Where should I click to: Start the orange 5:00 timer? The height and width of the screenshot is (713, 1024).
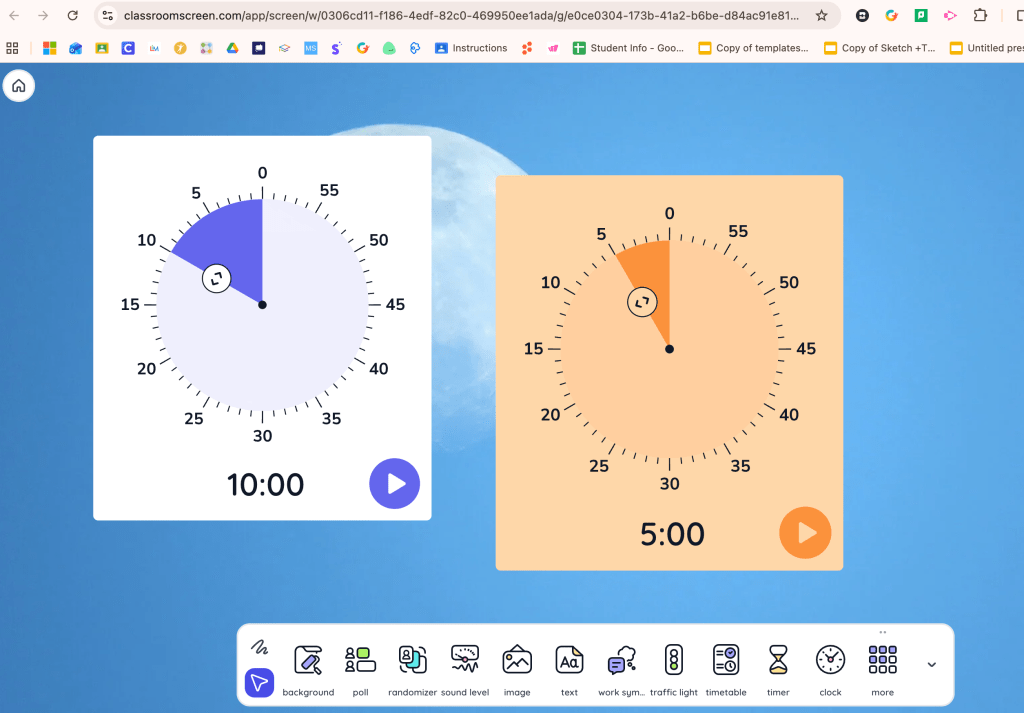click(x=805, y=533)
